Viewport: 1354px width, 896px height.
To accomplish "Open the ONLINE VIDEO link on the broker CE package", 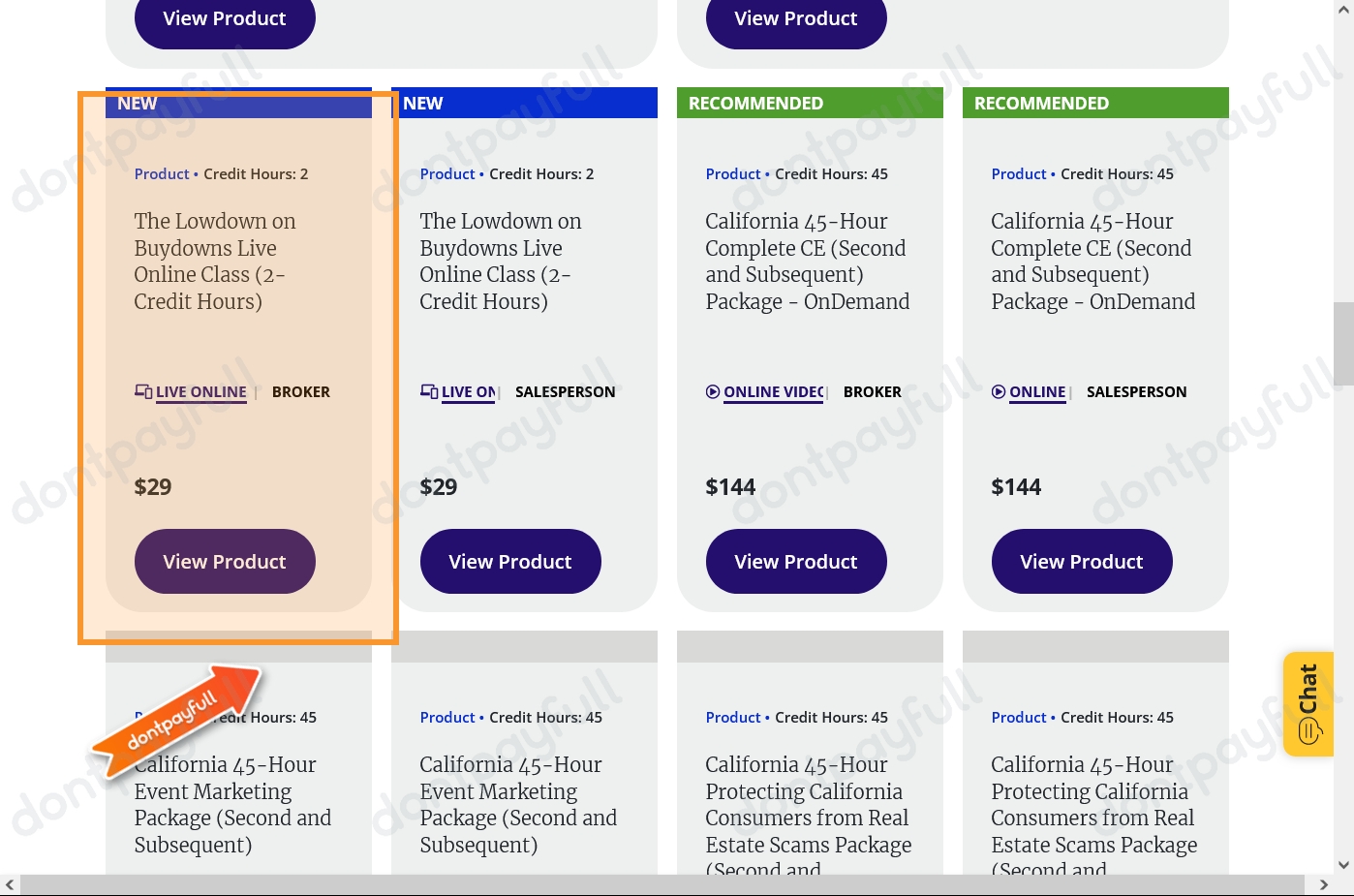I will click(773, 391).
